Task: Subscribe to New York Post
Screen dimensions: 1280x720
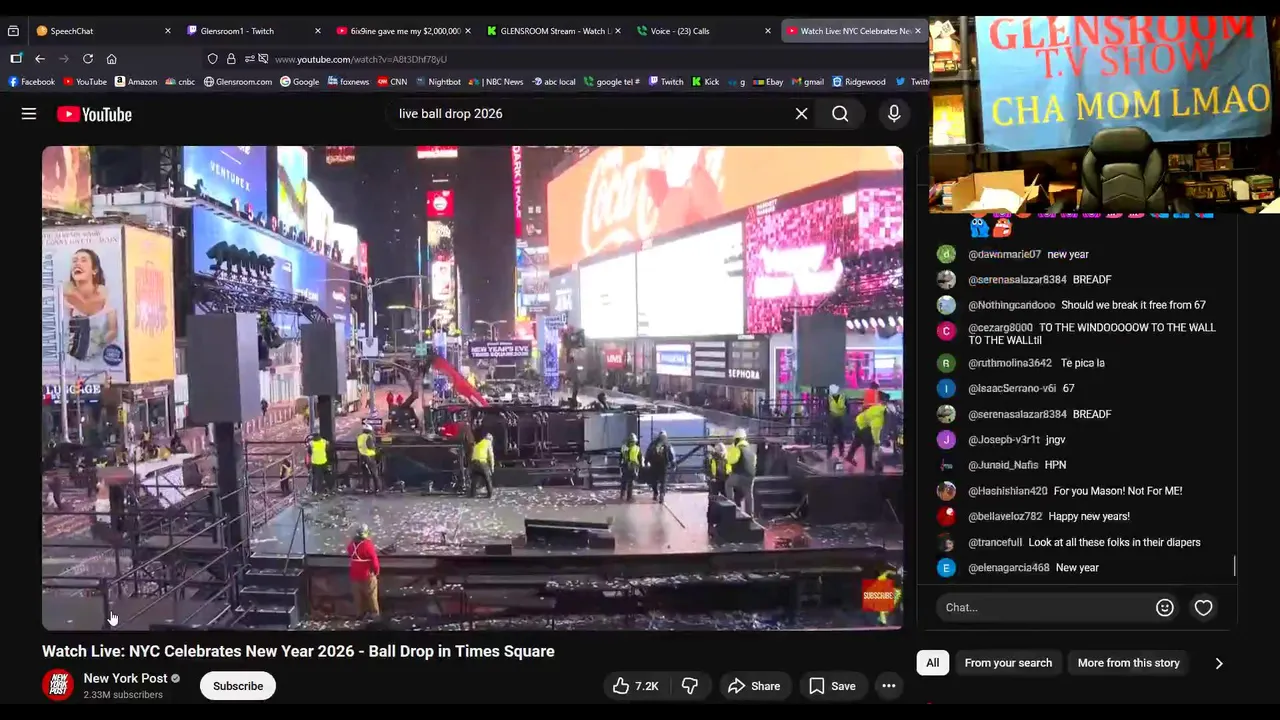Action: [238, 686]
